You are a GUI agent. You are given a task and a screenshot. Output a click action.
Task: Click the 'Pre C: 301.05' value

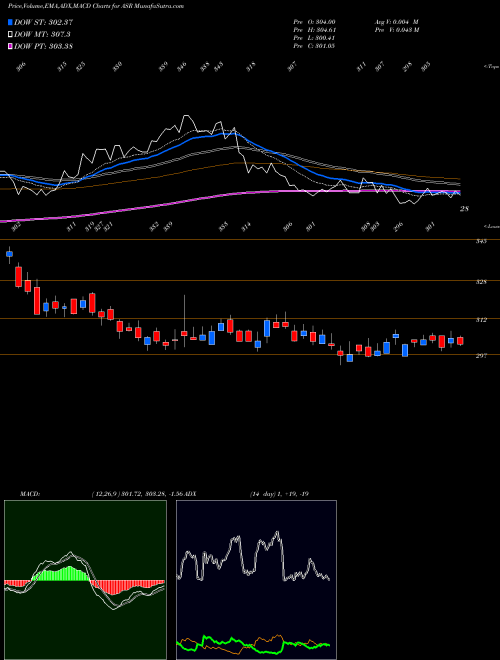tap(314, 46)
